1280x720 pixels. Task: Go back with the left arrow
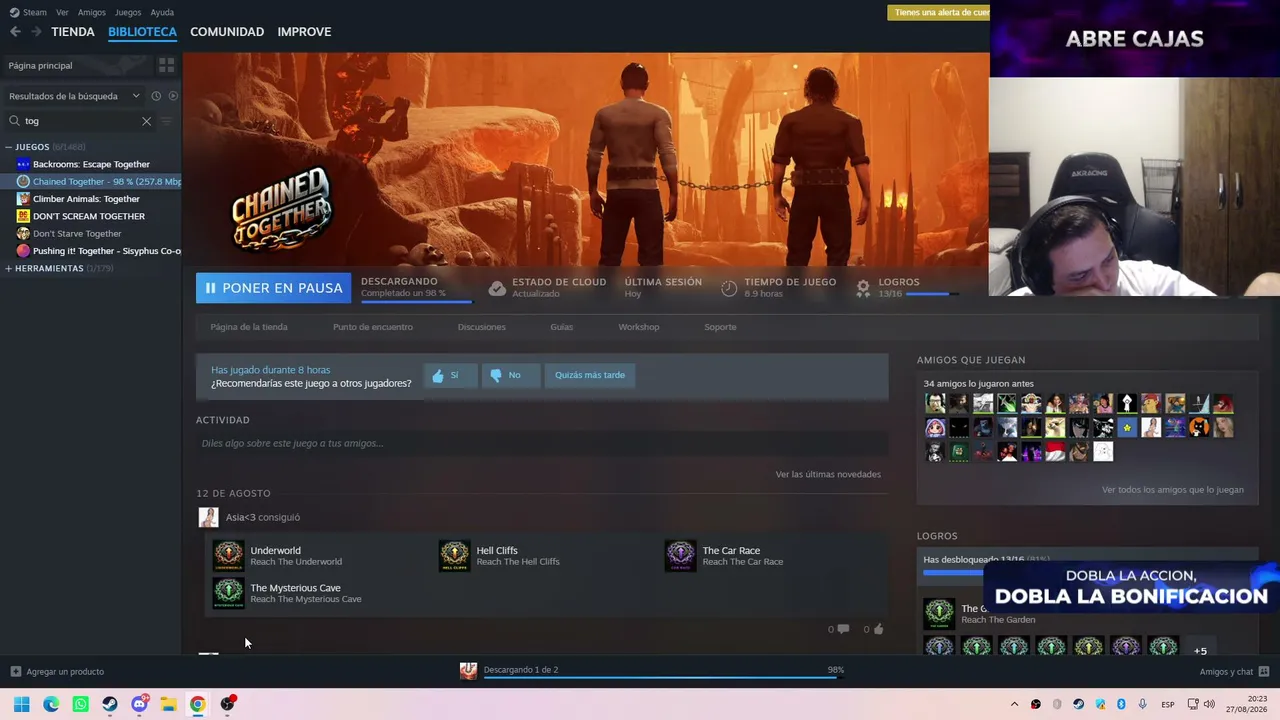pos(15,32)
